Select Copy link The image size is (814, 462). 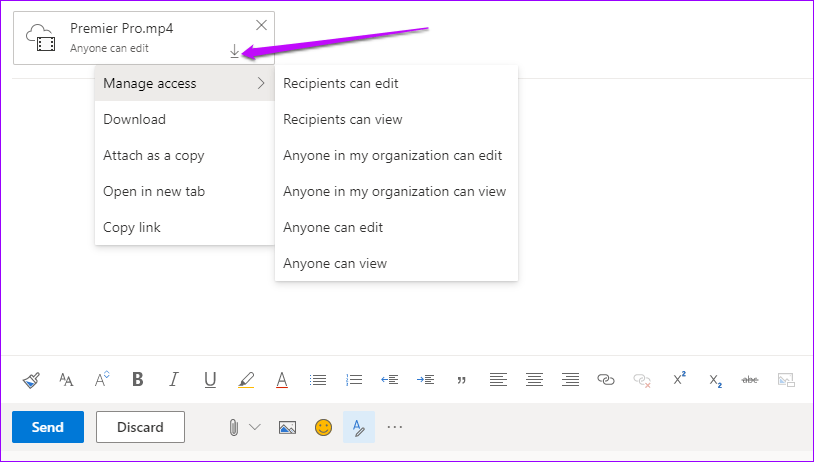(x=184, y=227)
